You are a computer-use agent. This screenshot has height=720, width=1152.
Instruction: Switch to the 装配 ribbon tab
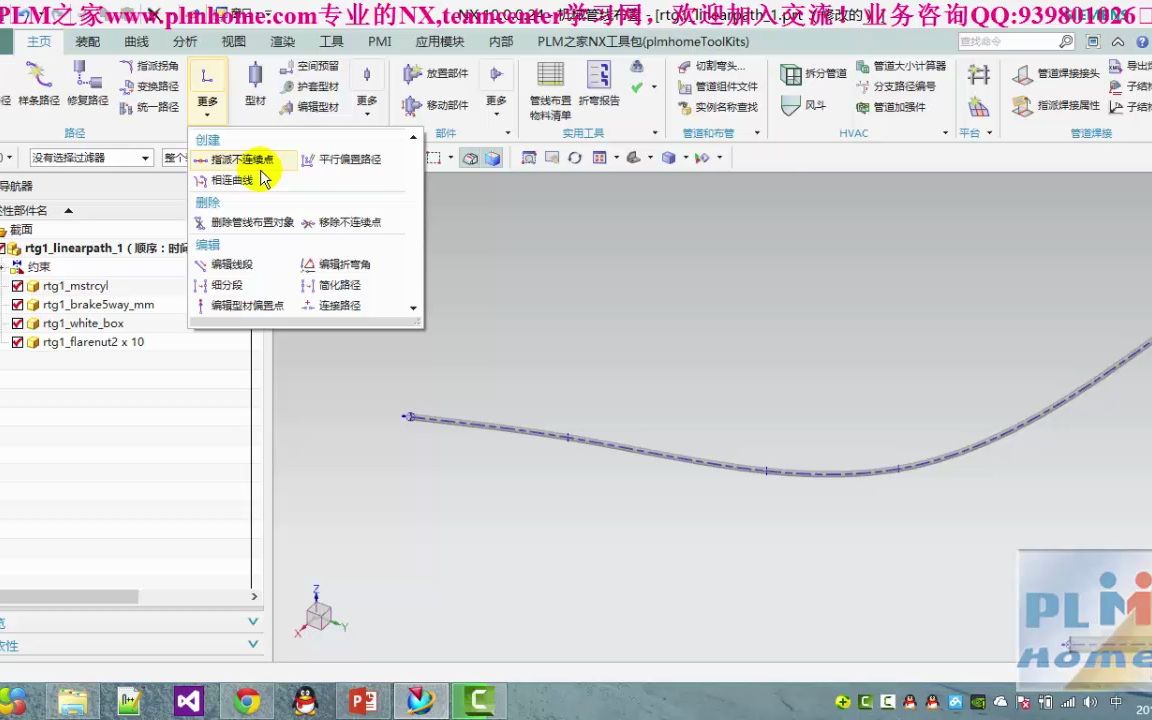[87, 42]
